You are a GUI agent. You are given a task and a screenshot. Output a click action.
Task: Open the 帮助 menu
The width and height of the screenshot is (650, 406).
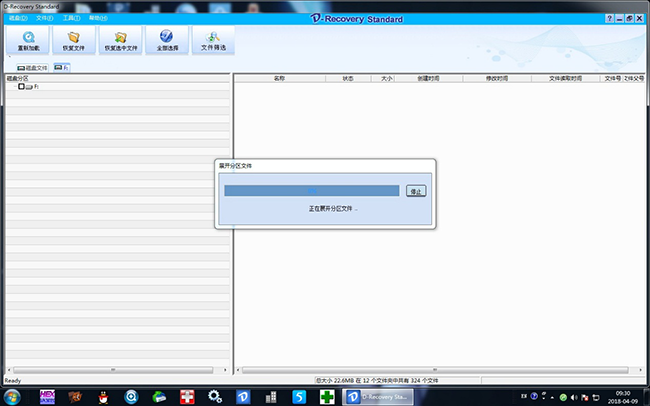pyautogui.click(x=98, y=18)
